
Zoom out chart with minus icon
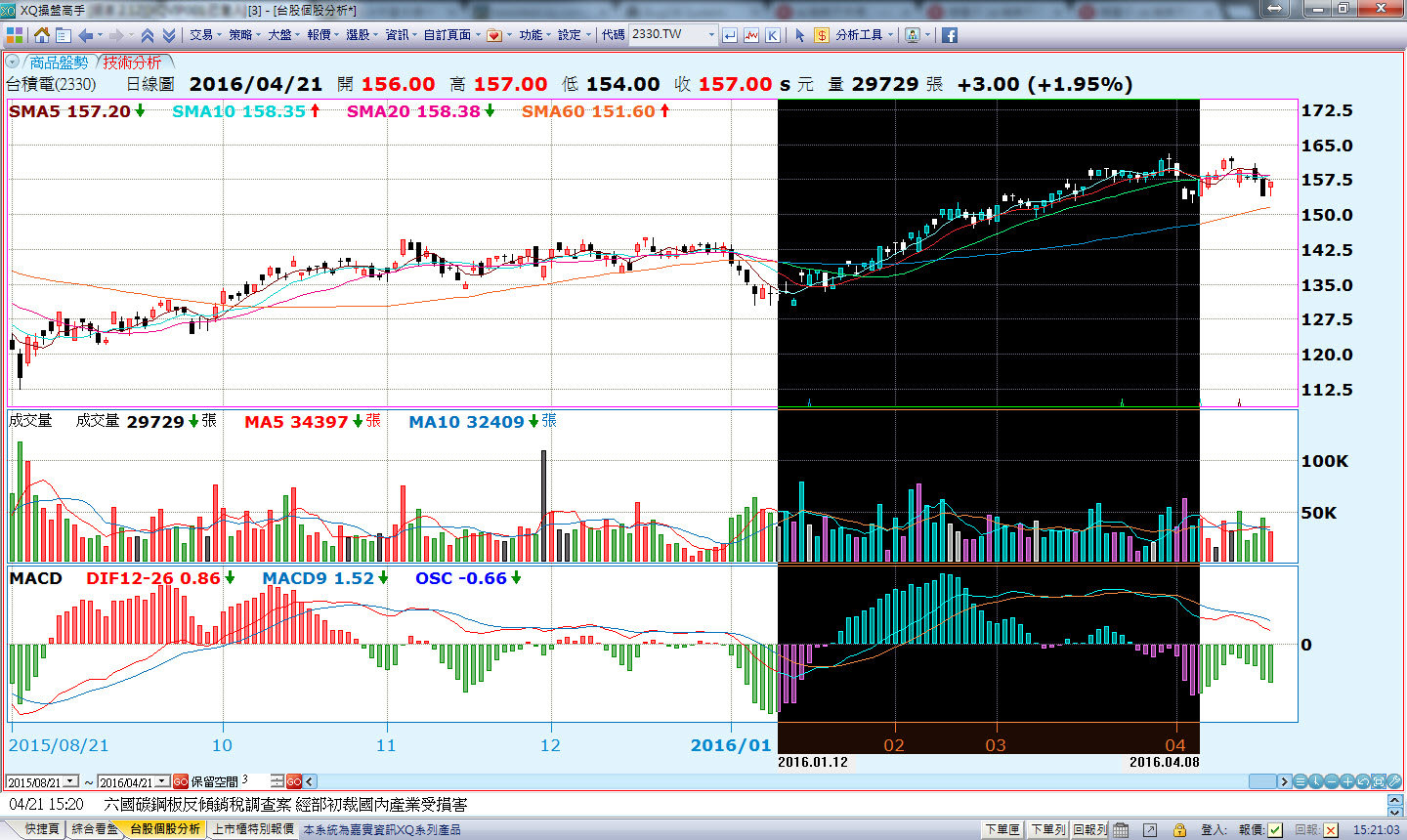[1332, 781]
